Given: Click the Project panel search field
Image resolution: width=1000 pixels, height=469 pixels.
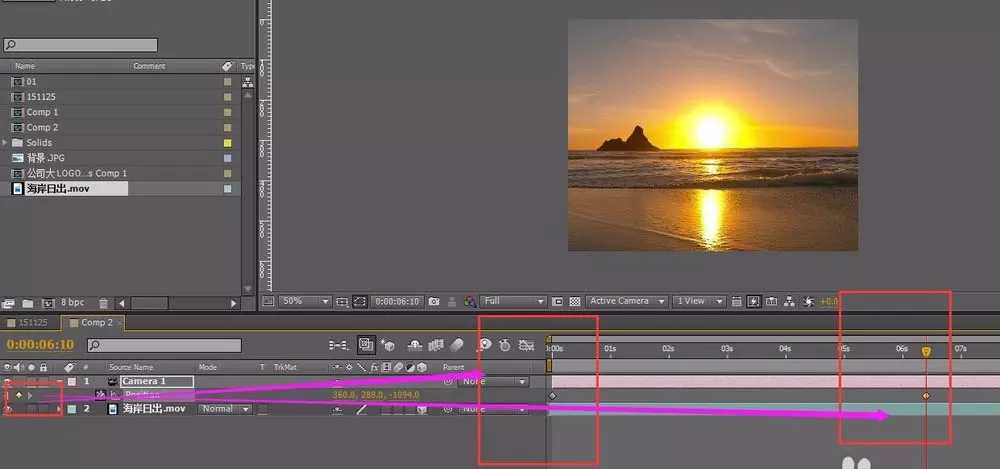Looking at the screenshot, I should (x=80, y=45).
